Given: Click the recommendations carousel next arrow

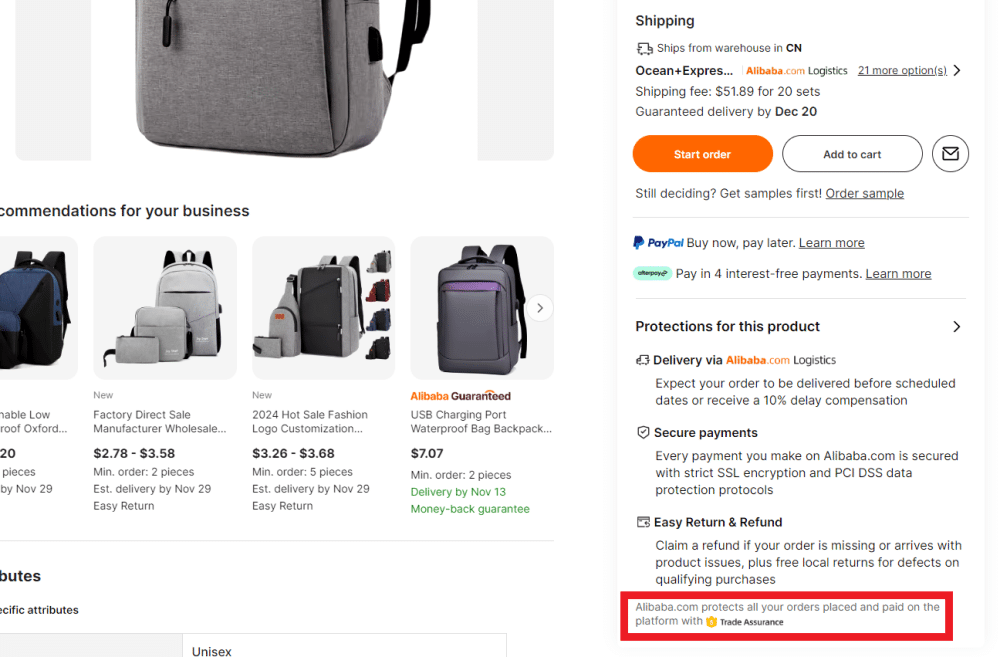Looking at the screenshot, I should click(540, 308).
